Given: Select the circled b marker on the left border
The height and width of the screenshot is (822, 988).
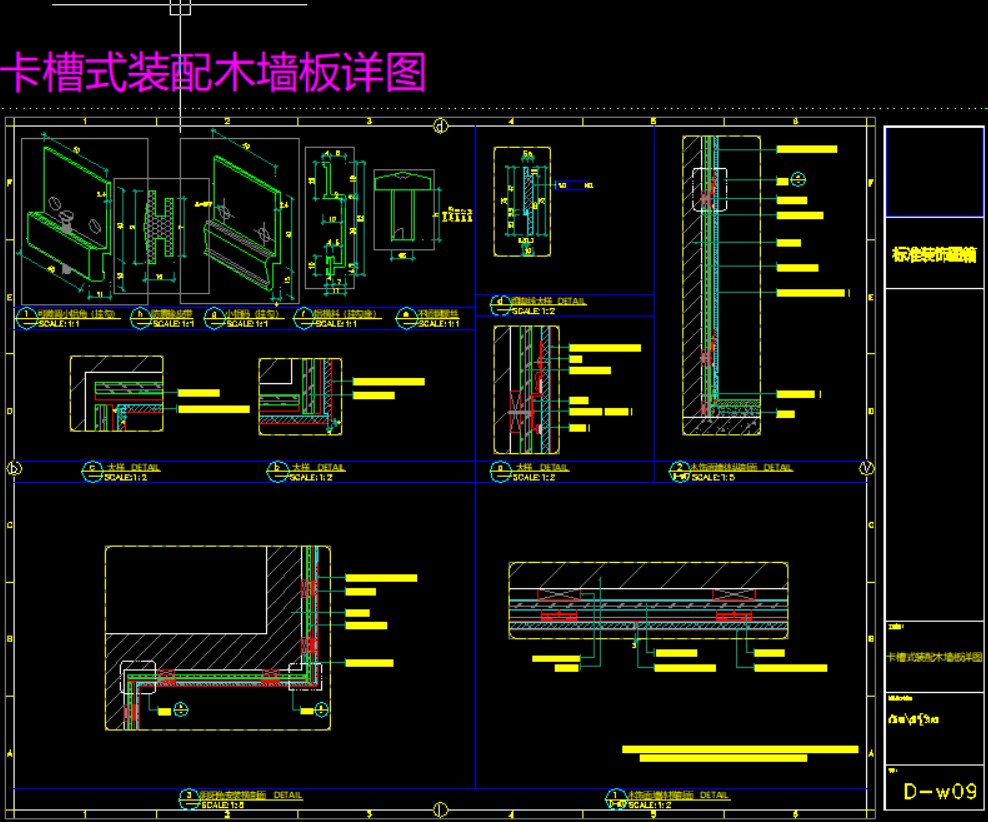Looking at the screenshot, I should pos(15,467).
